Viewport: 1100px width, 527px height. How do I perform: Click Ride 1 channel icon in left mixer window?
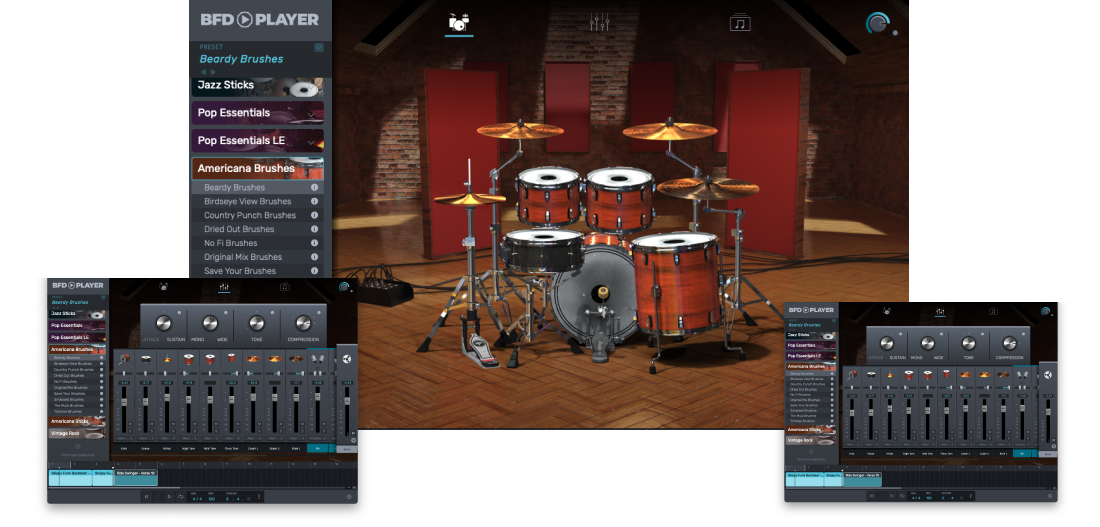296,359
